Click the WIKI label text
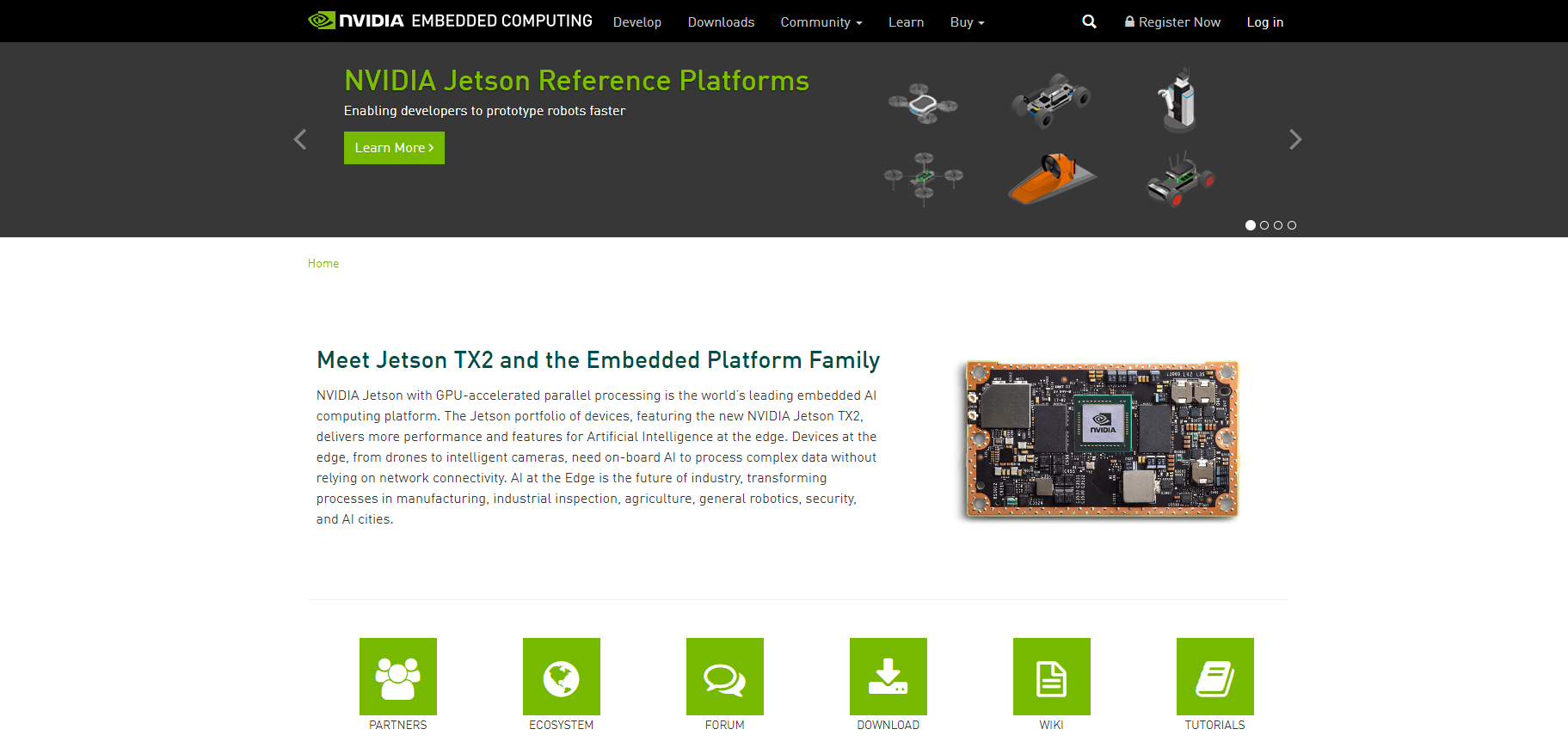 [x=1052, y=725]
